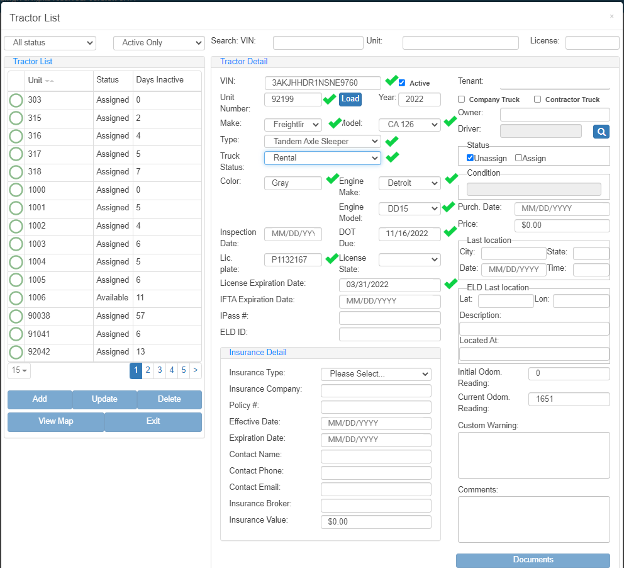Open the Model dropdown CA 126
Image resolution: width=624 pixels, height=568 pixels.
point(410,125)
